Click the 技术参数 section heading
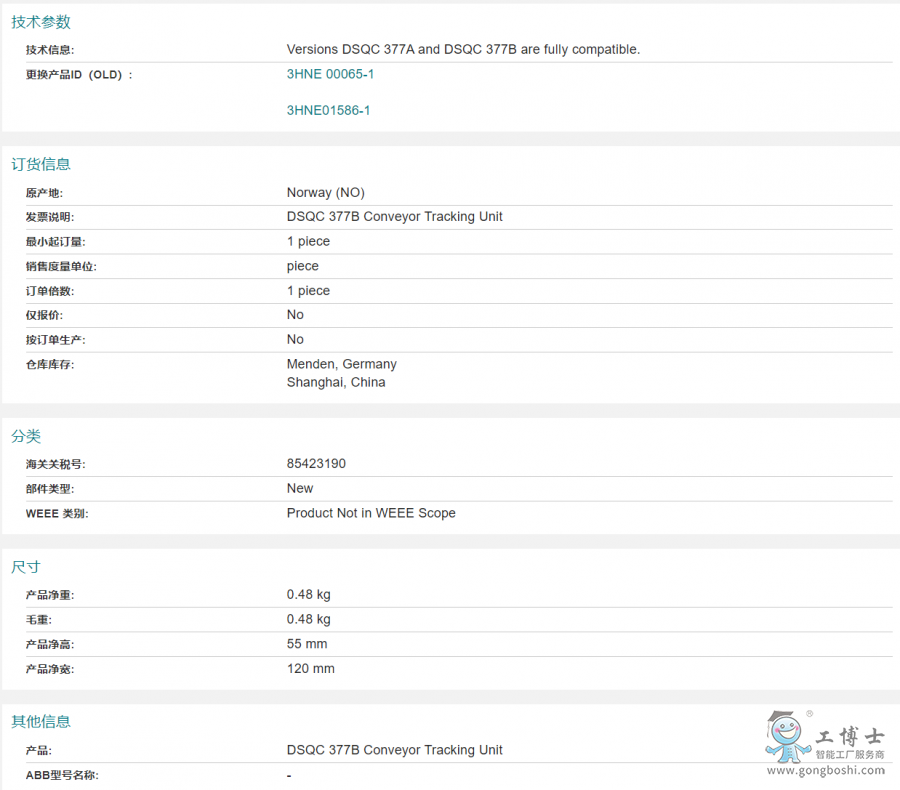The height and width of the screenshot is (790, 900). click(41, 22)
